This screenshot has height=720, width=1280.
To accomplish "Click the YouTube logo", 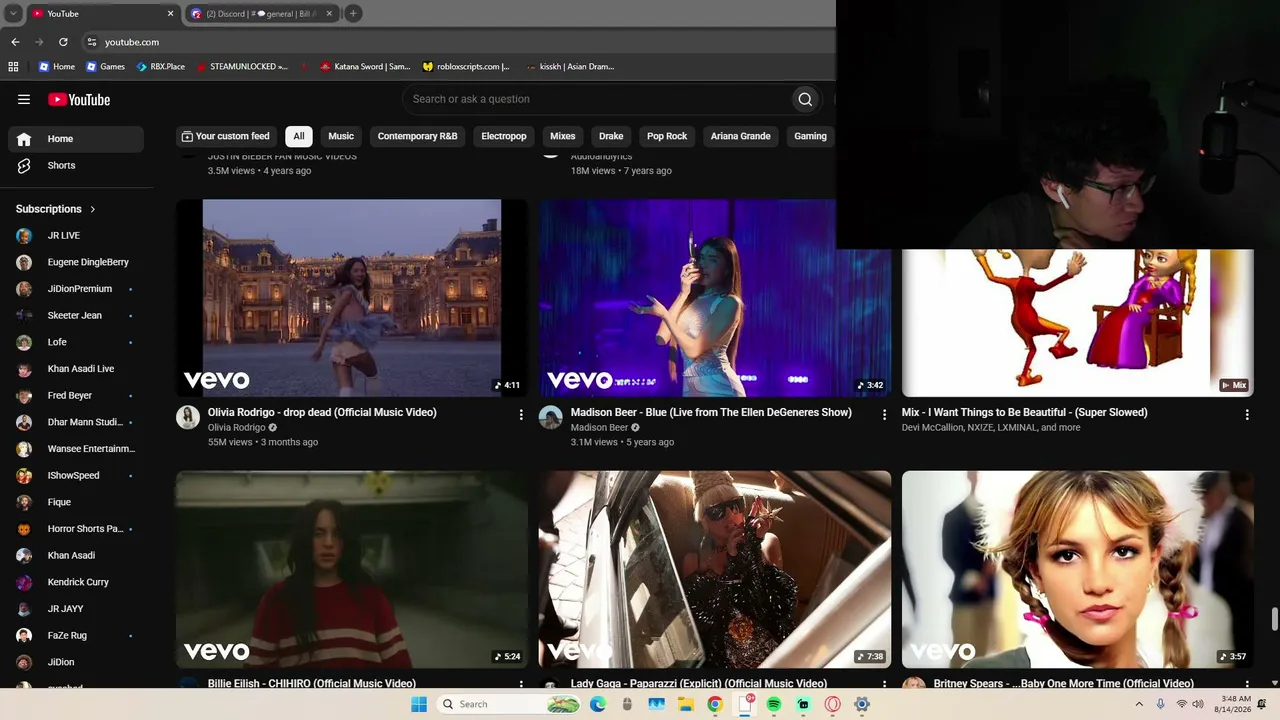I will tap(79, 99).
